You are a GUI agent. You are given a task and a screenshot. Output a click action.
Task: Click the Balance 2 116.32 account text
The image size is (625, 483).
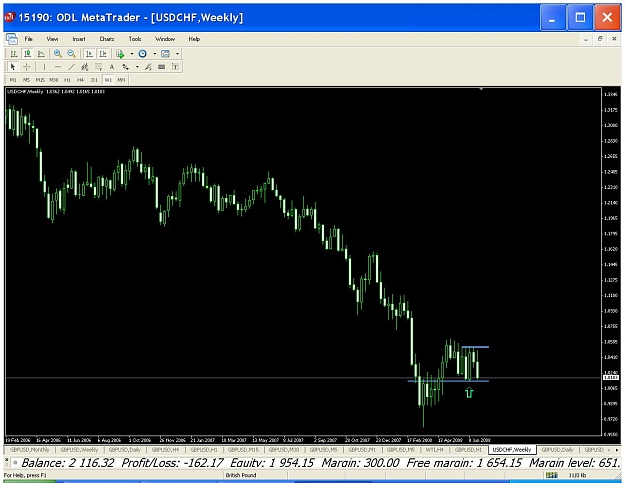click(67, 463)
